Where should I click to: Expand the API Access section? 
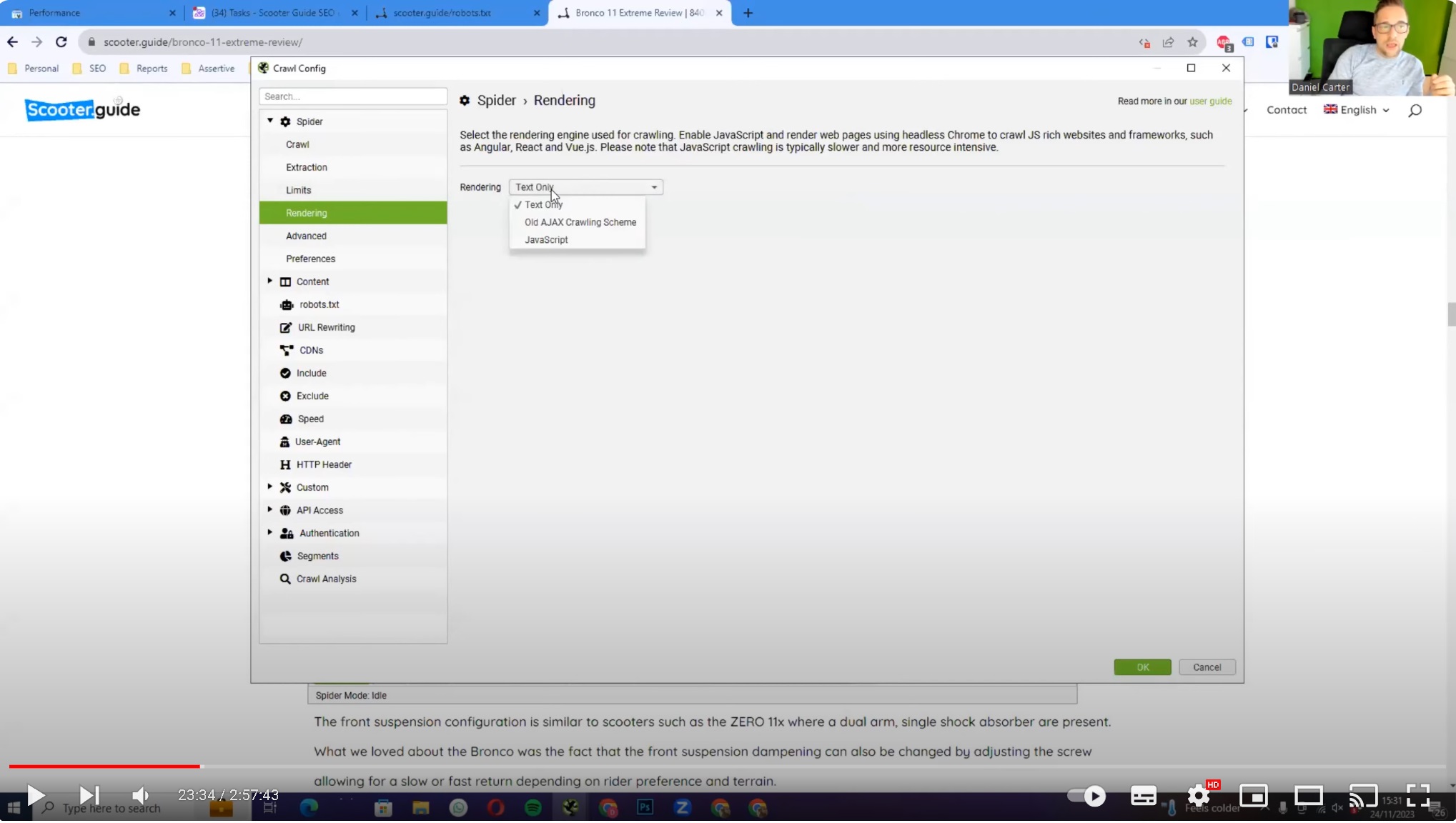[270, 510]
